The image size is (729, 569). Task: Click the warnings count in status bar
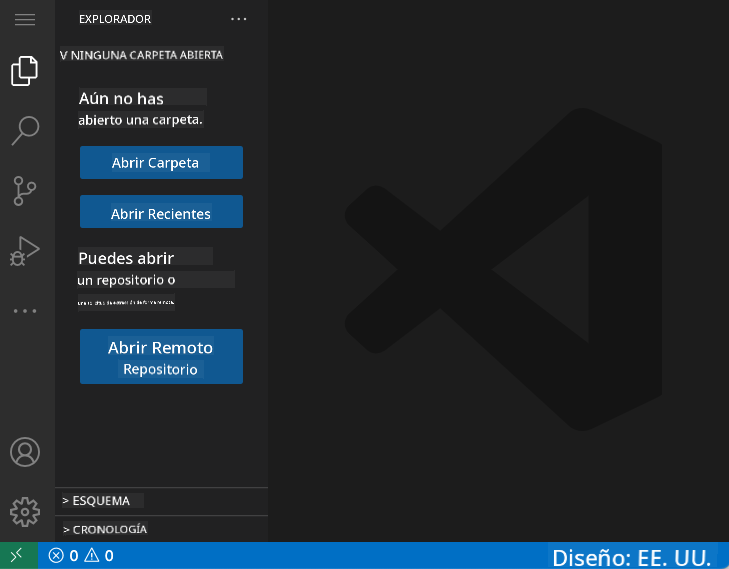coord(99,556)
